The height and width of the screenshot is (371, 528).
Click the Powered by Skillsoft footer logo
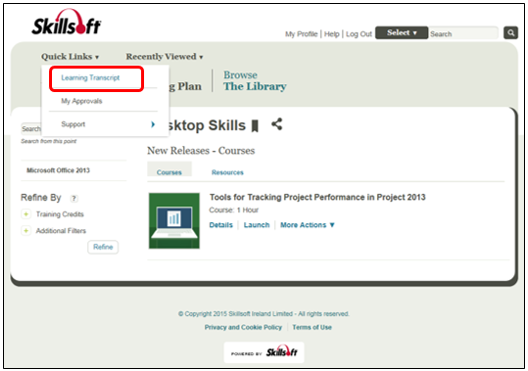point(264,352)
